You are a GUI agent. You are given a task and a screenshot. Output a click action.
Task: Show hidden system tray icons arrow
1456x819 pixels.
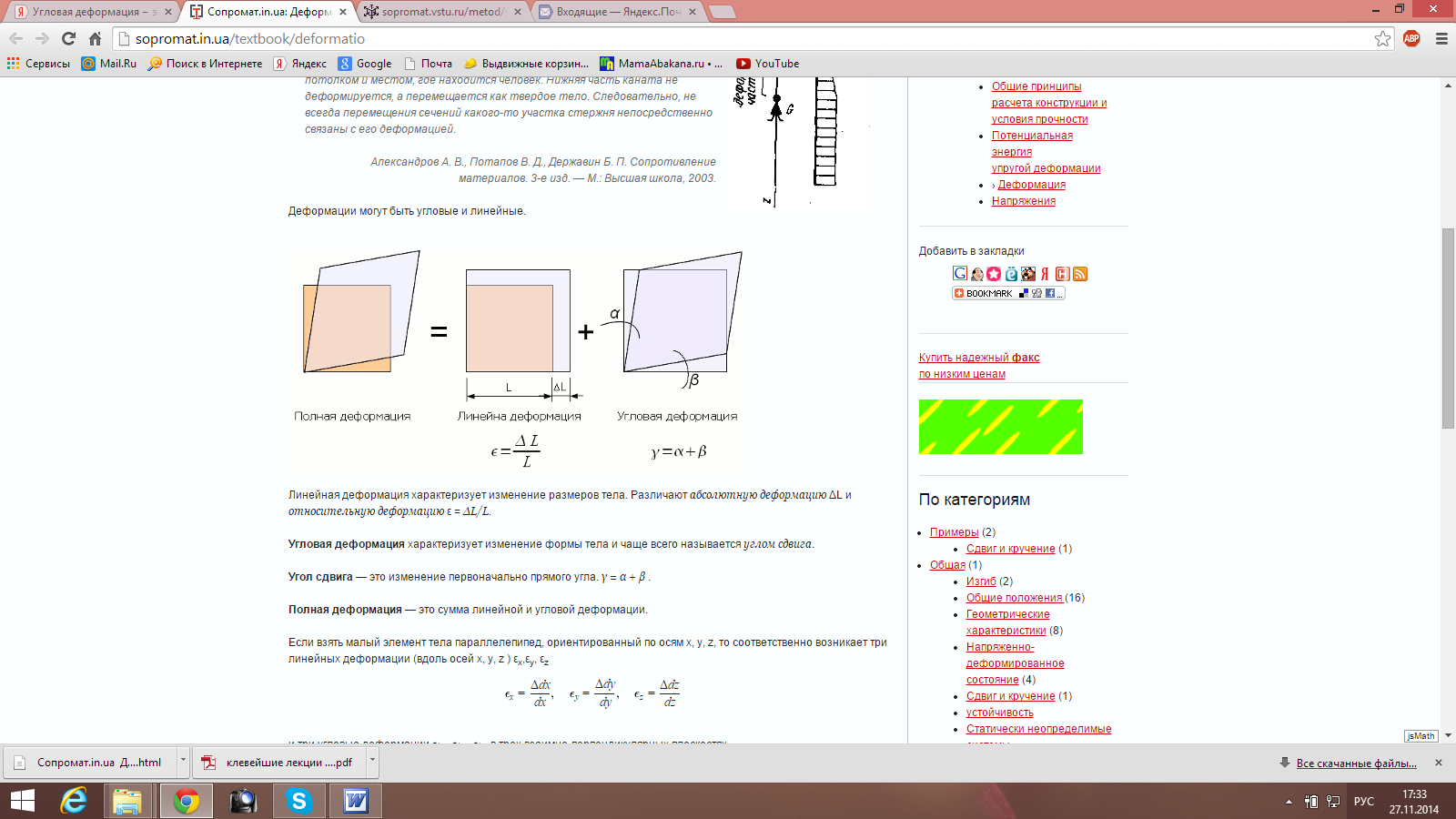[x=1289, y=802]
